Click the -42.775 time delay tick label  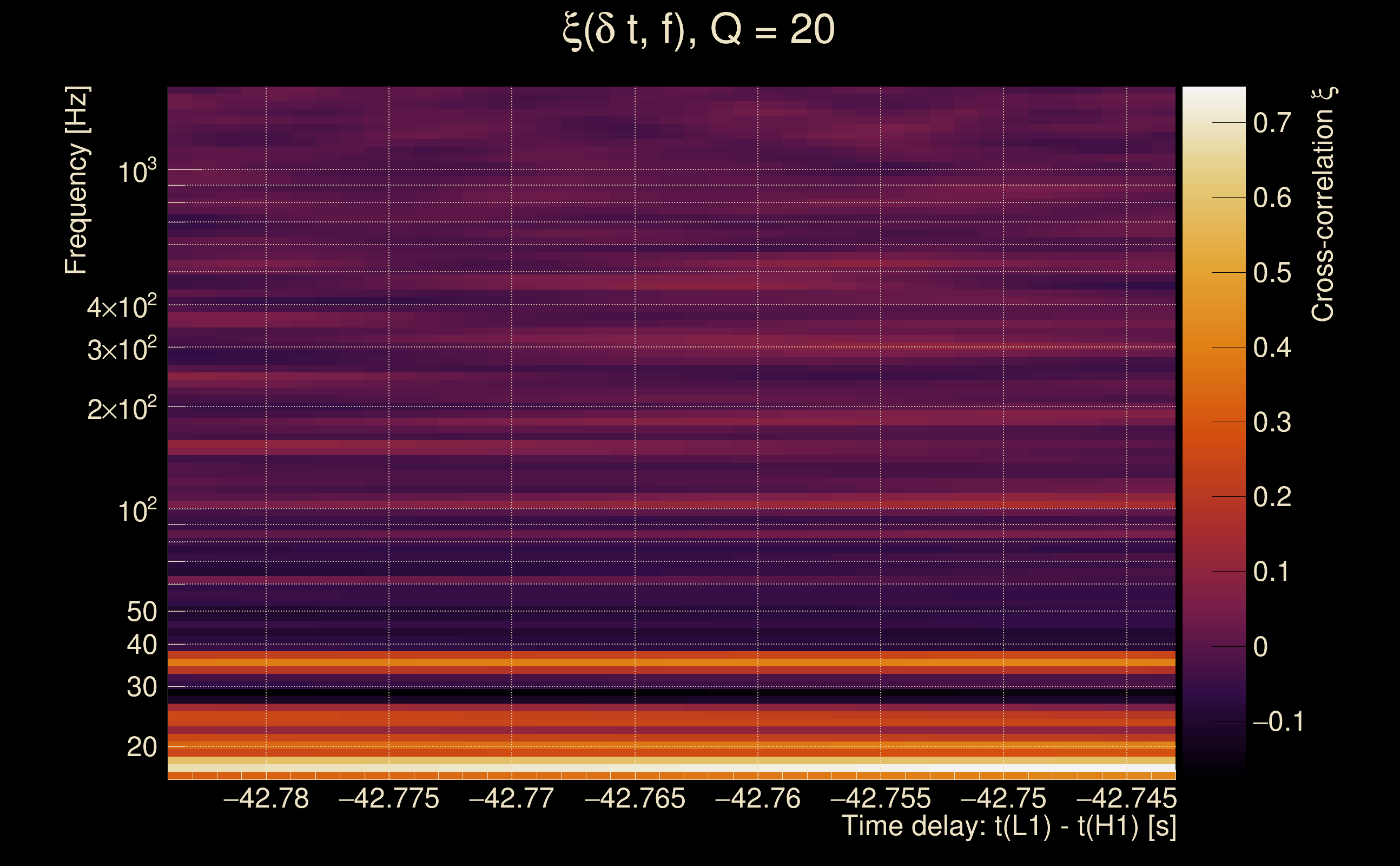(388, 798)
